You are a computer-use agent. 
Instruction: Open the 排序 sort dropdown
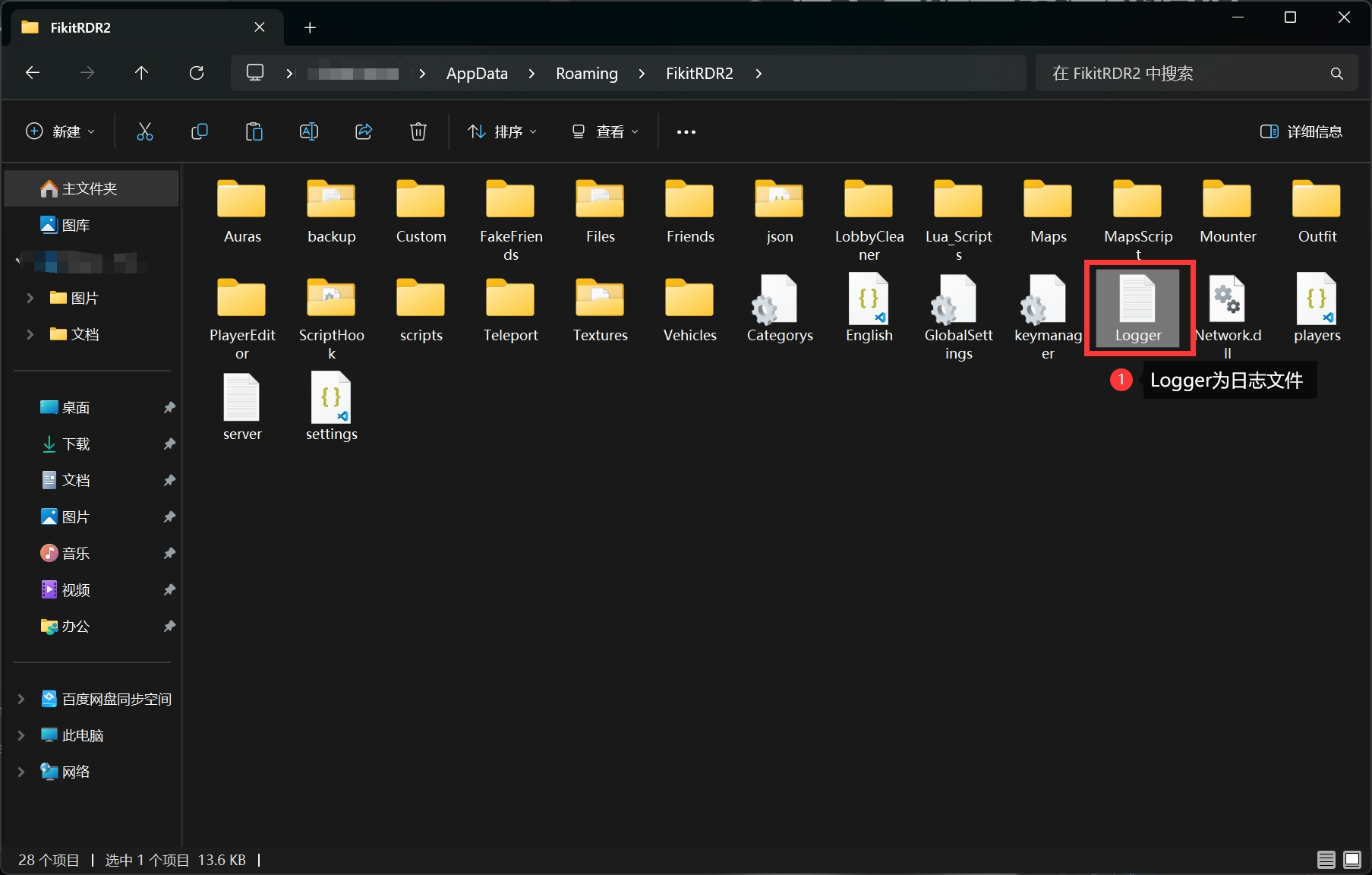[x=502, y=132]
